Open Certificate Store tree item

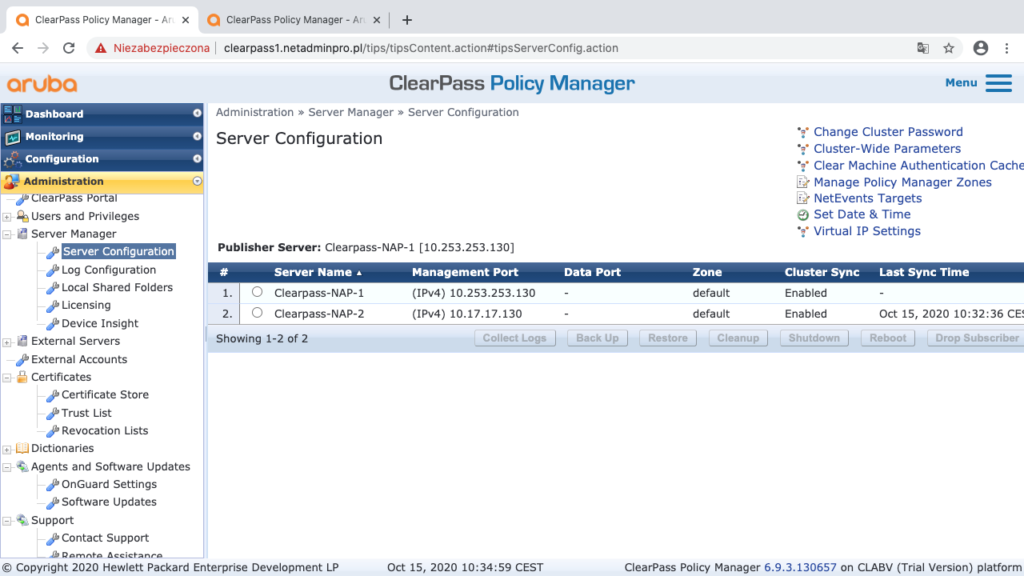click(105, 394)
